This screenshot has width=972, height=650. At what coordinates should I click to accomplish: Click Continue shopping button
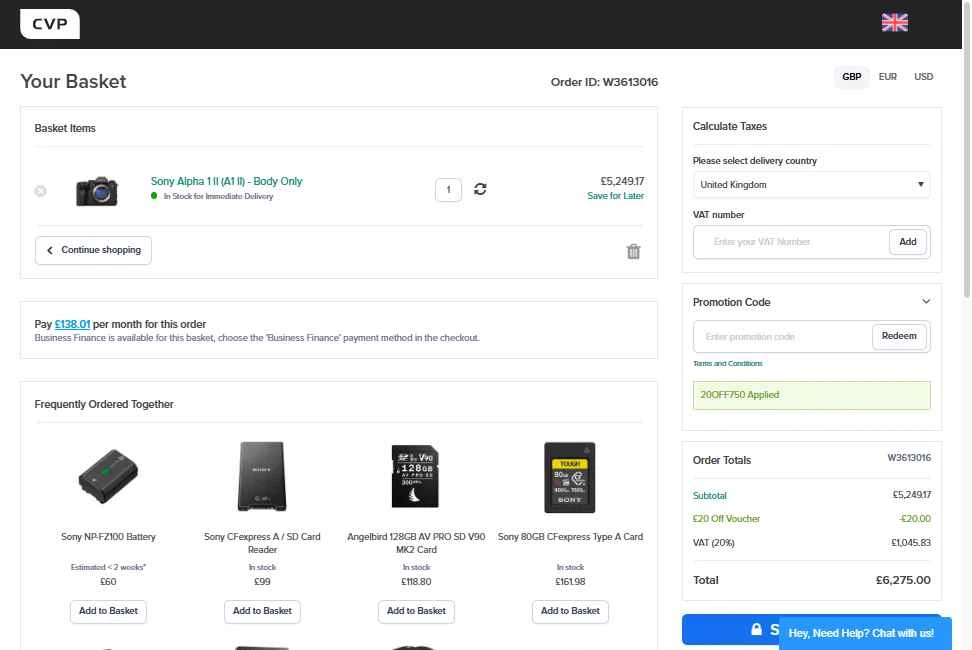[93, 250]
